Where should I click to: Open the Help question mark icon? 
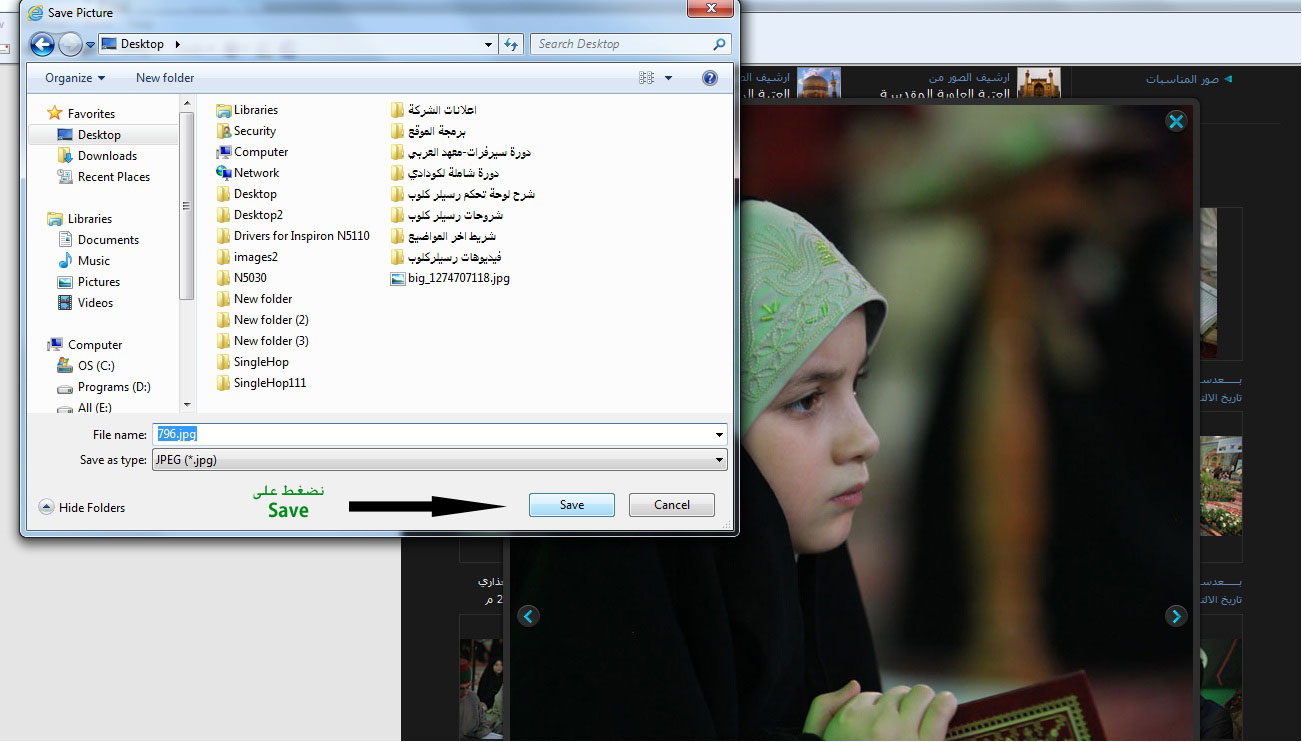(710, 78)
